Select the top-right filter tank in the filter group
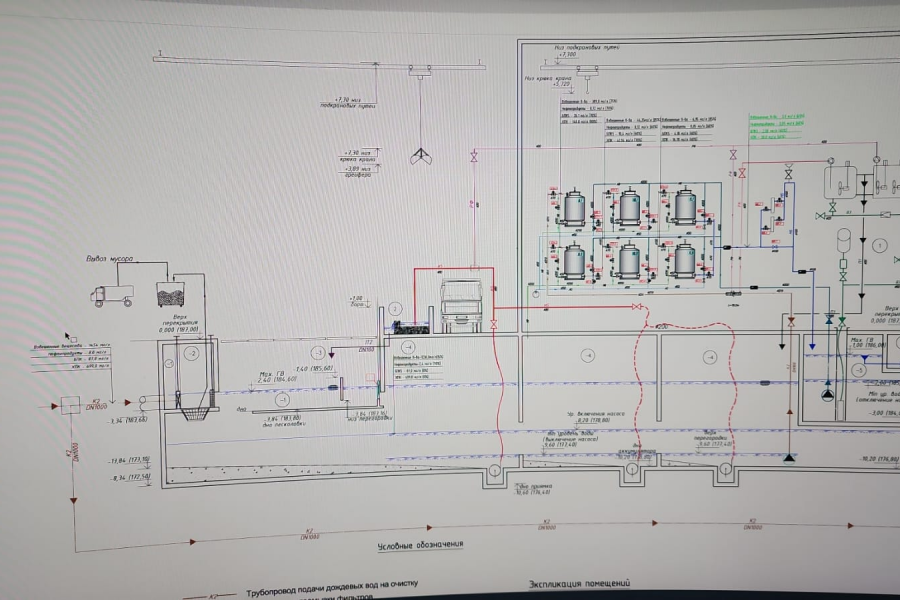Image resolution: width=900 pixels, height=600 pixels. pyautogui.click(x=684, y=204)
